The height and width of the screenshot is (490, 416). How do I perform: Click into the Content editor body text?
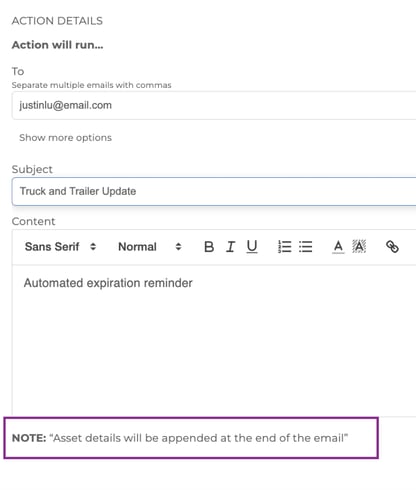pyautogui.click(x=214, y=340)
